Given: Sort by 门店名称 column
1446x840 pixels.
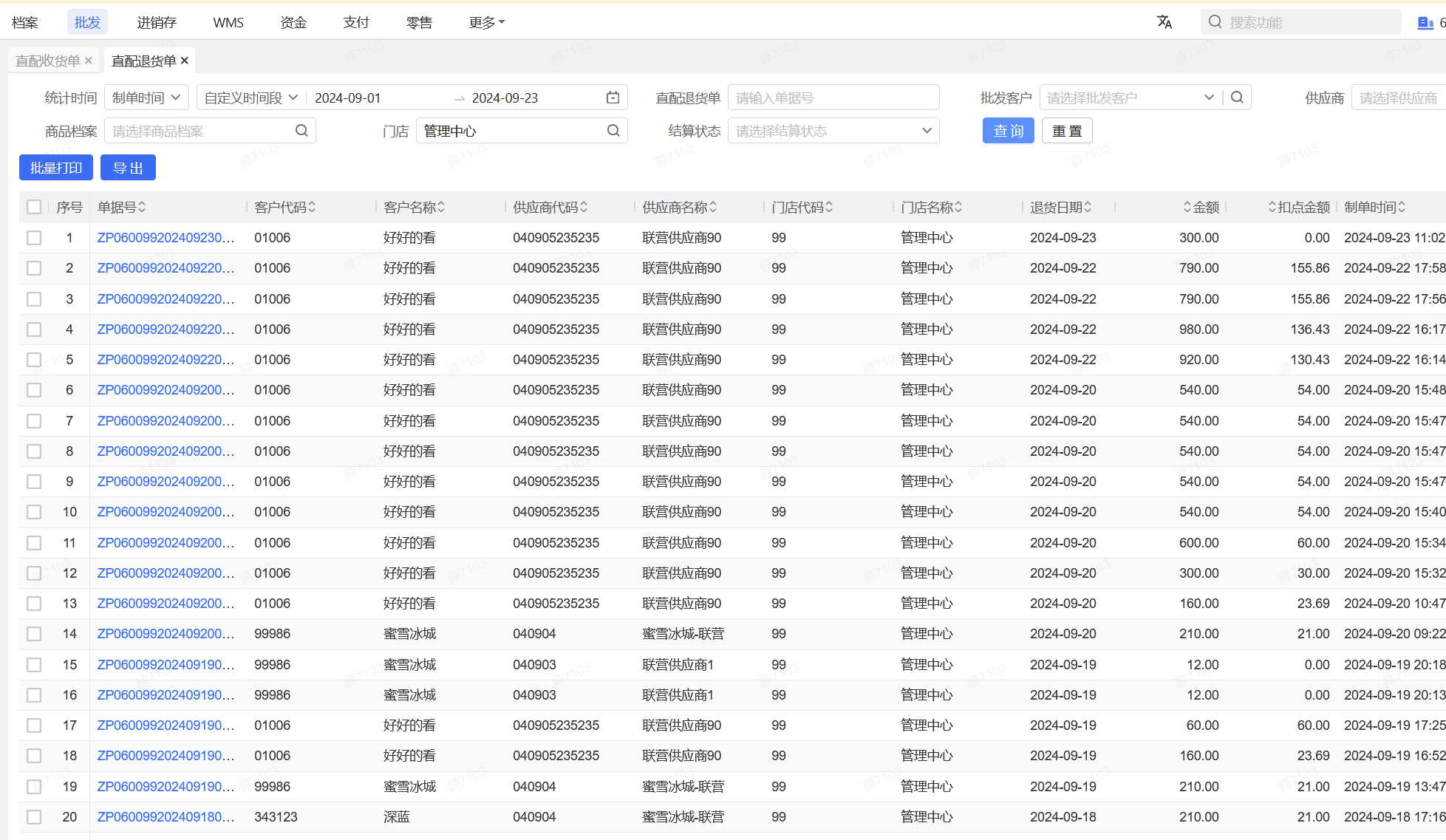Looking at the screenshot, I should pos(958,208).
